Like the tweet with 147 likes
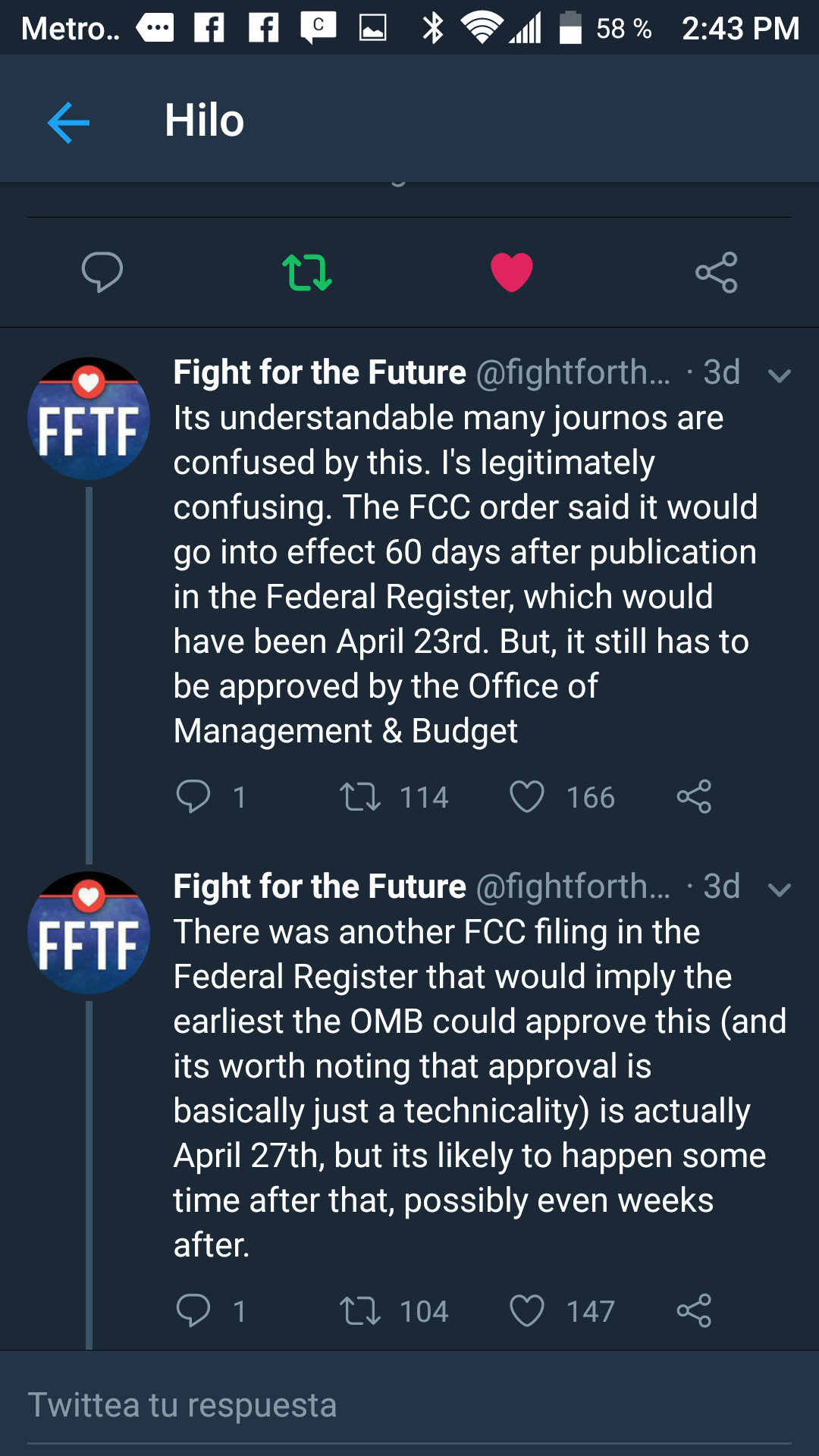This screenshot has height=1456, width=819. [527, 1311]
